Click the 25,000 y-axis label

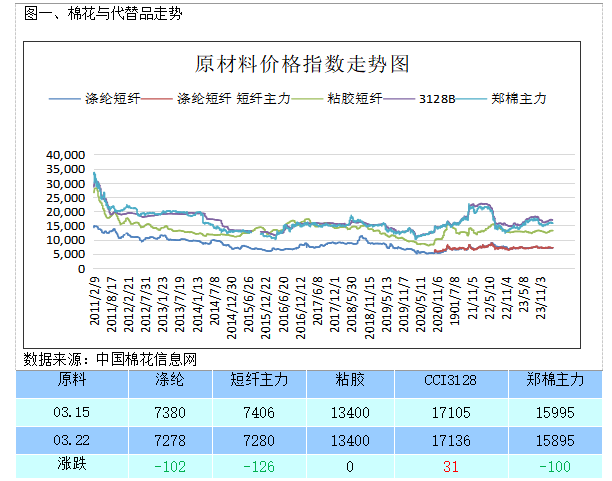coord(66,198)
